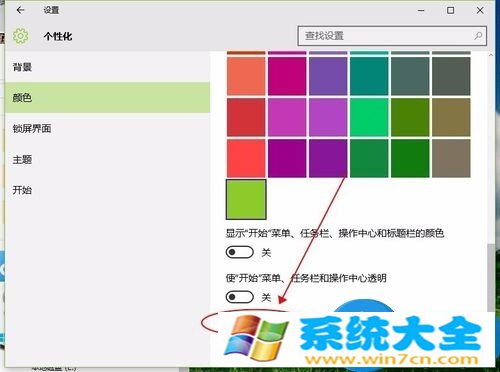Pick the slate gray-green swatch
500x372 pixels.
click(410, 76)
